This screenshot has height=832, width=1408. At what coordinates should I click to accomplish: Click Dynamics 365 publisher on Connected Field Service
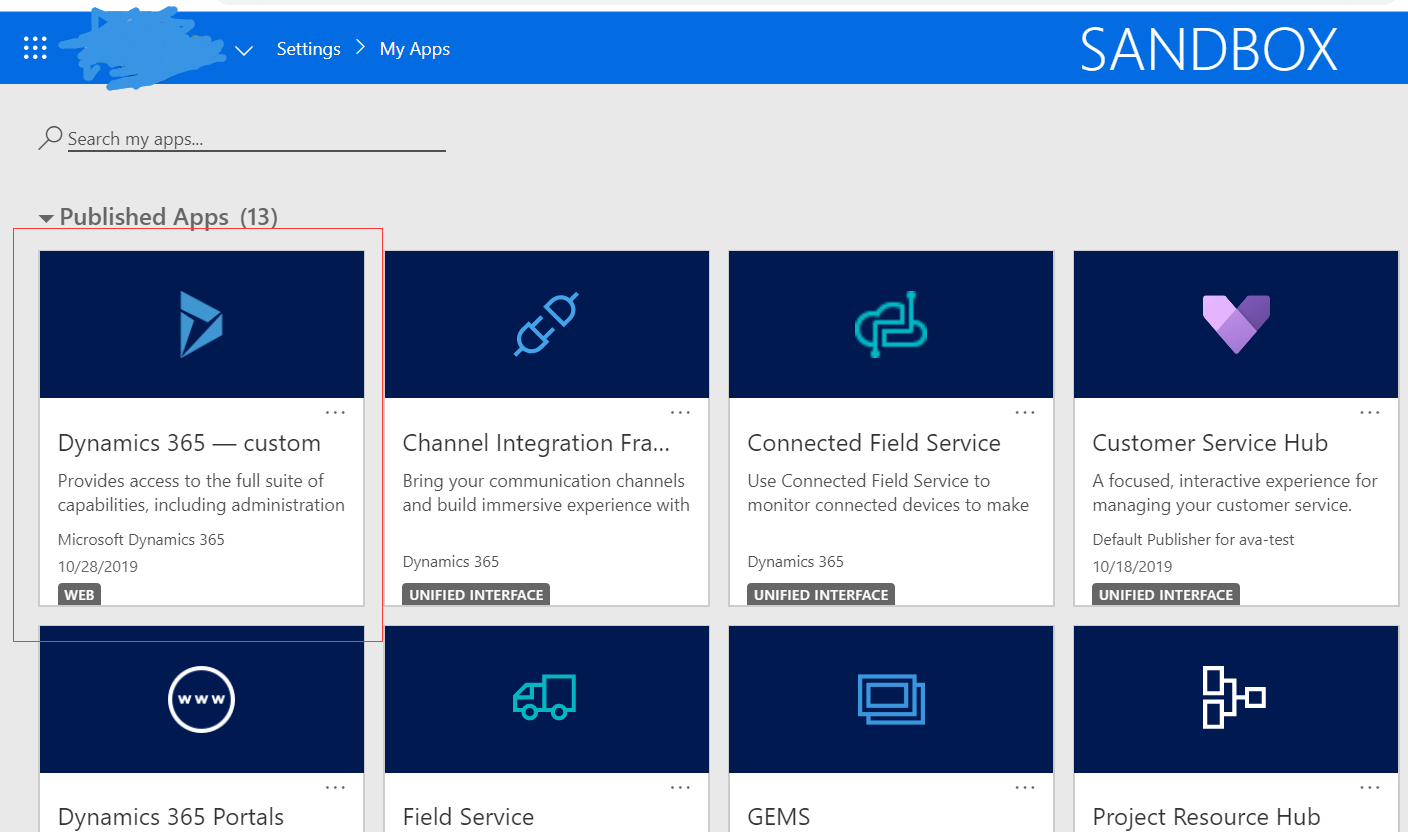pyautogui.click(x=795, y=562)
